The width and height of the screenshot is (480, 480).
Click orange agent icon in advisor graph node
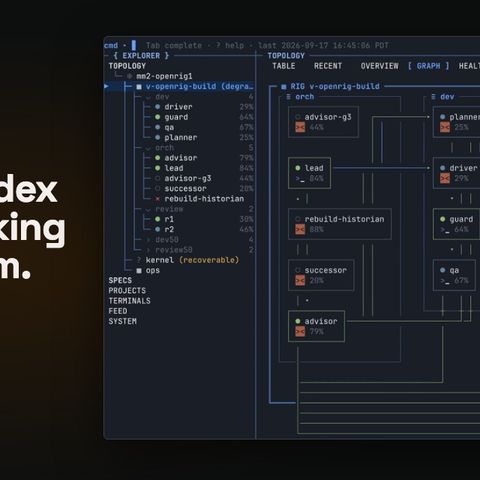[x=300, y=332]
